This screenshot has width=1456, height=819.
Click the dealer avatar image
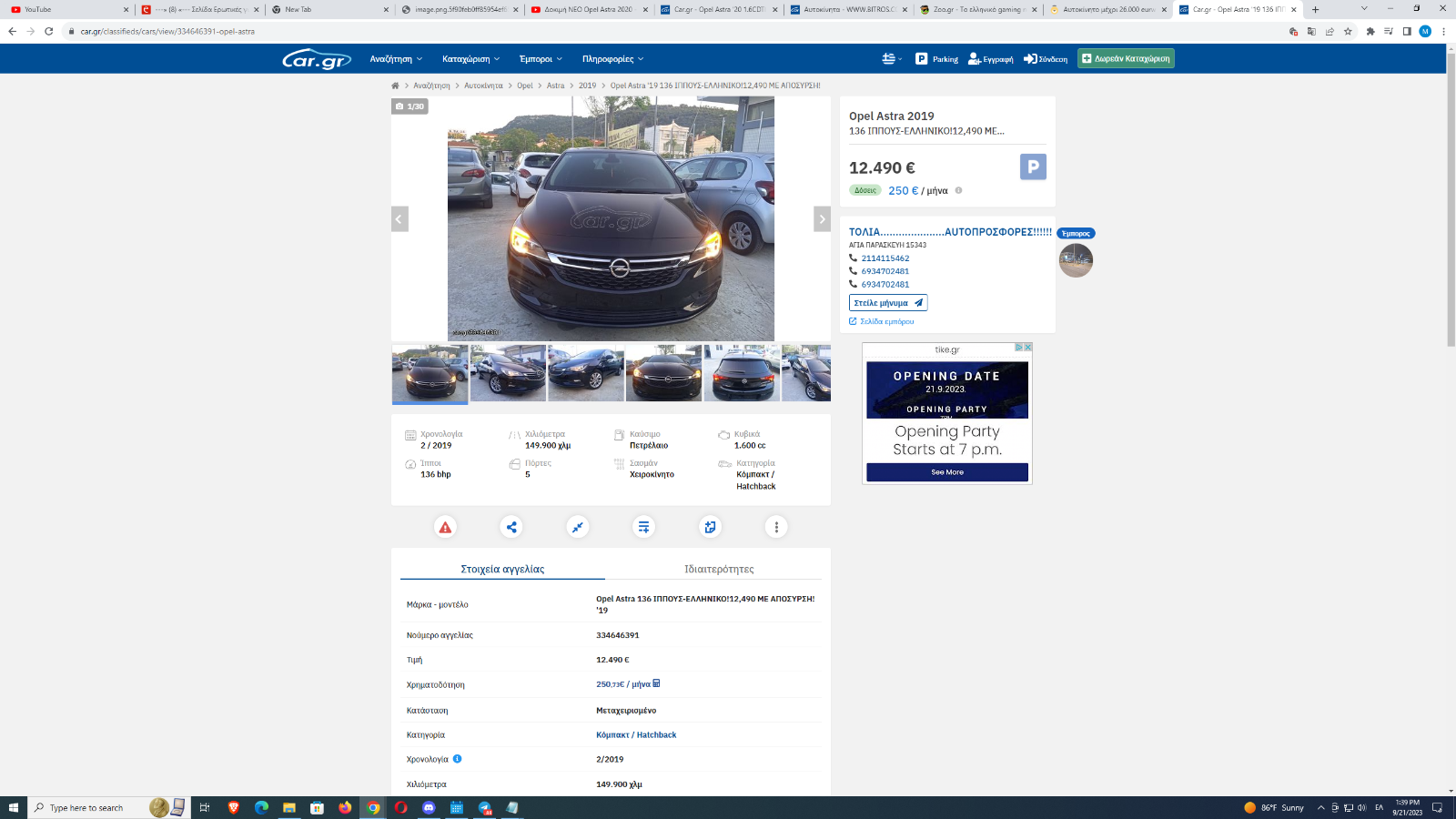click(1076, 260)
